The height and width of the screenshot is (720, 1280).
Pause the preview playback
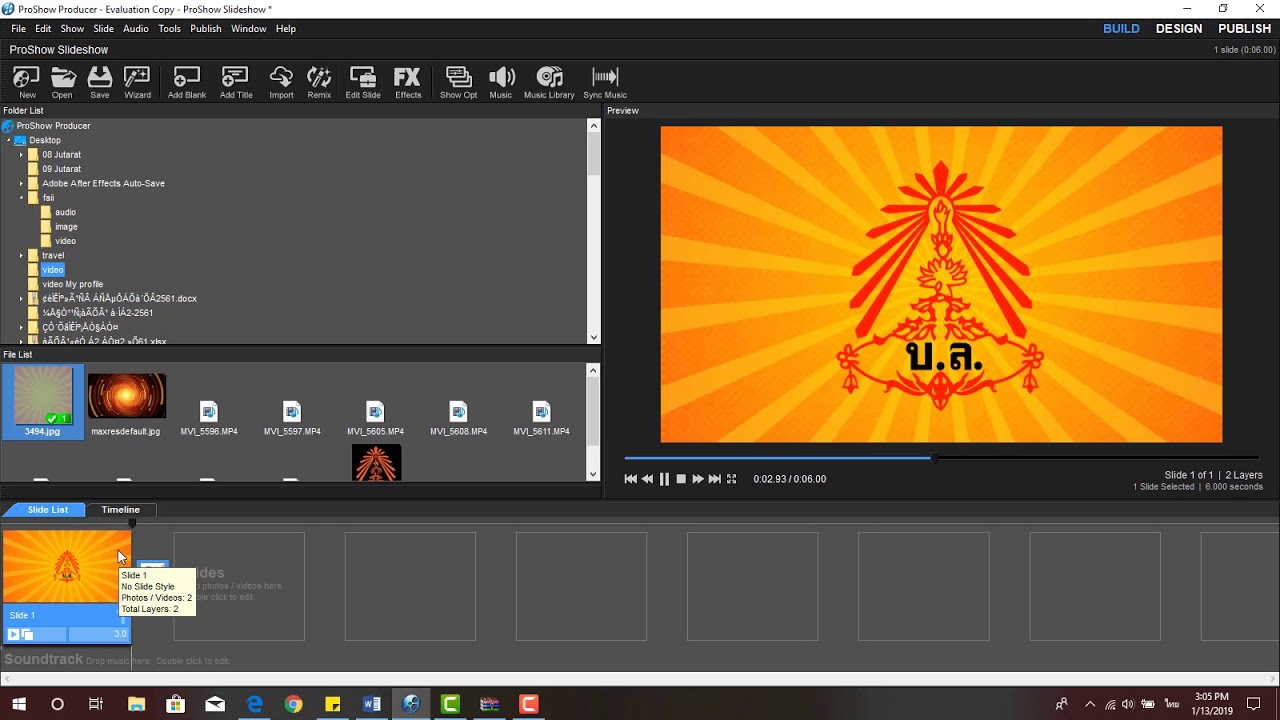(x=664, y=479)
